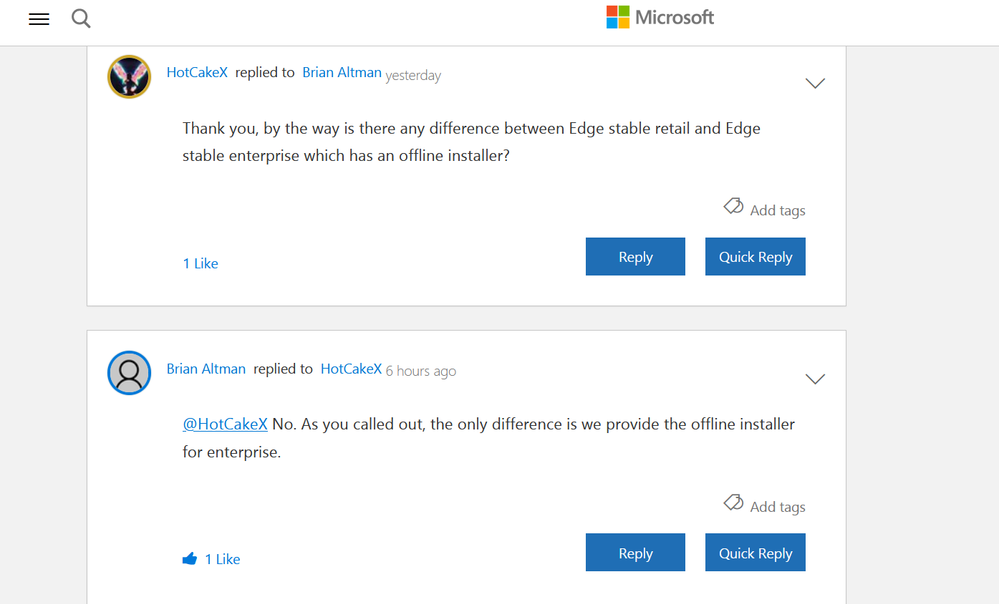Open Brian Altman link in first post header
This screenshot has width=999, height=604.
click(341, 73)
